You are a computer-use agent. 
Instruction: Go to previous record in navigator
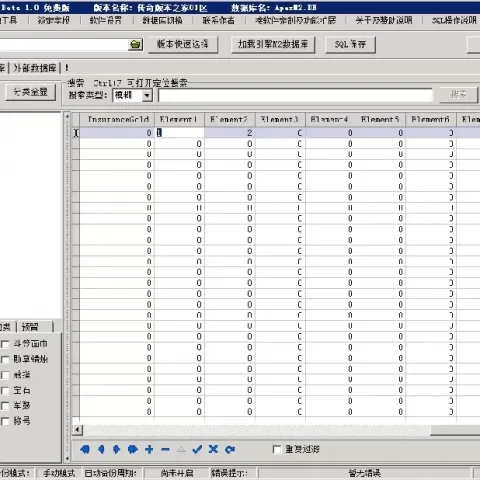(101, 449)
